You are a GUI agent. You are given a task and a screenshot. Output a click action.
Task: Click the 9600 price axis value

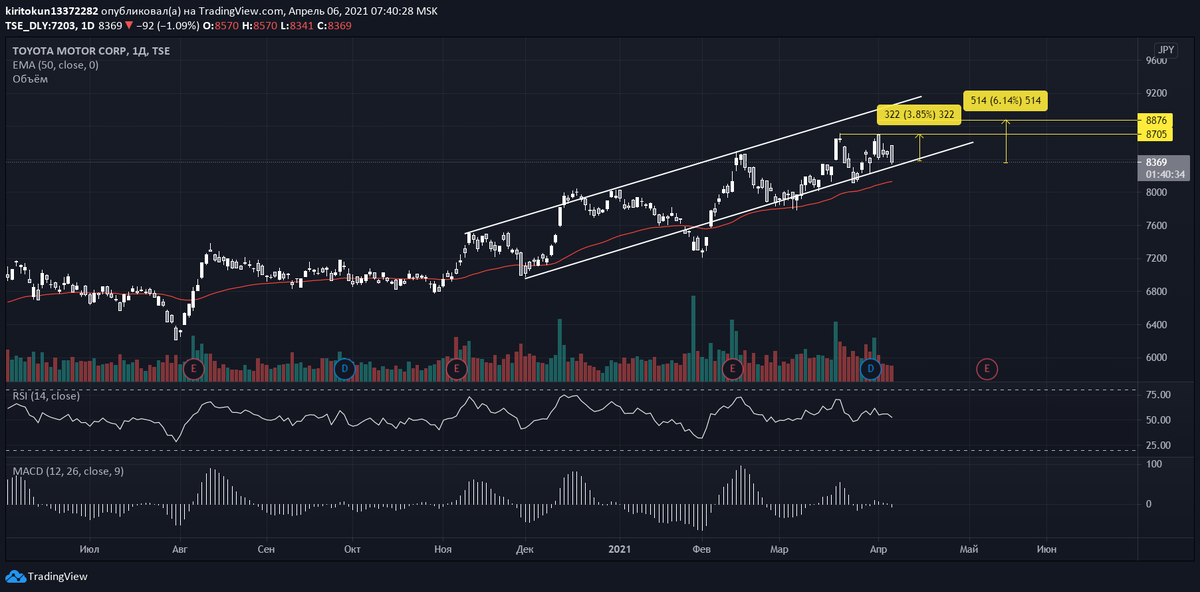point(1156,61)
